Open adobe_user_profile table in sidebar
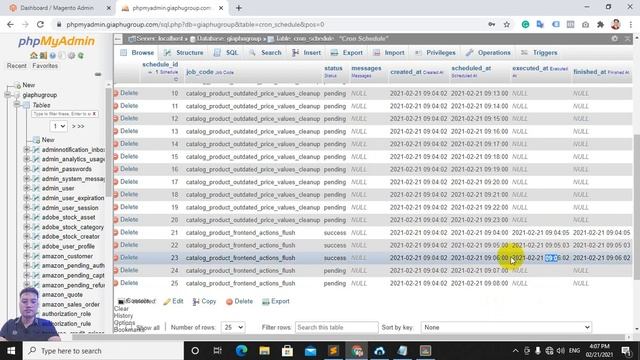Image resolution: width=640 pixels, height=360 pixels. 68,247
